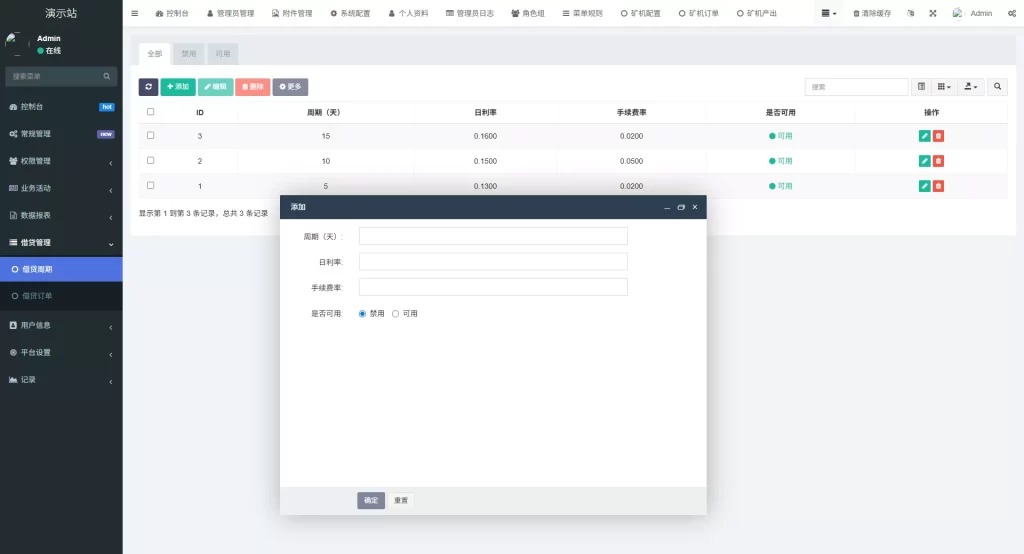Click the 周期（天） input field
The height and width of the screenshot is (554, 1024).
click(x=493, y=236)
